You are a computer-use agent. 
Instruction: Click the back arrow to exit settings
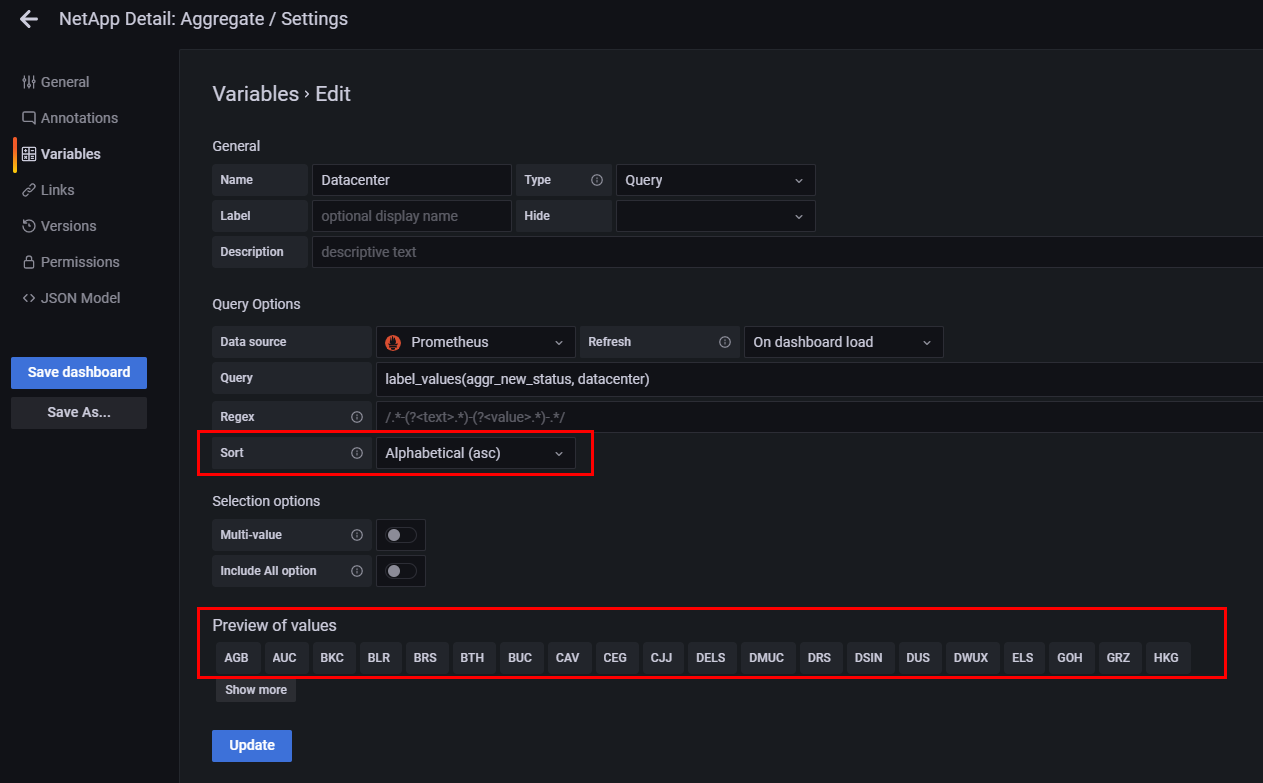28,18
